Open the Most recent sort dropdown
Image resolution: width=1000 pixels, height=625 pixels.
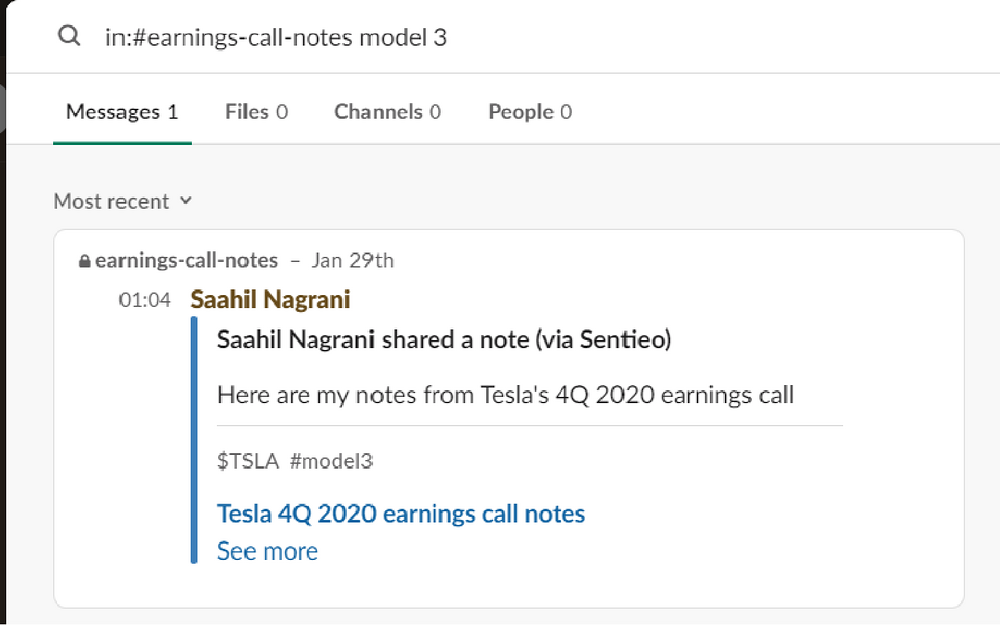122,202
